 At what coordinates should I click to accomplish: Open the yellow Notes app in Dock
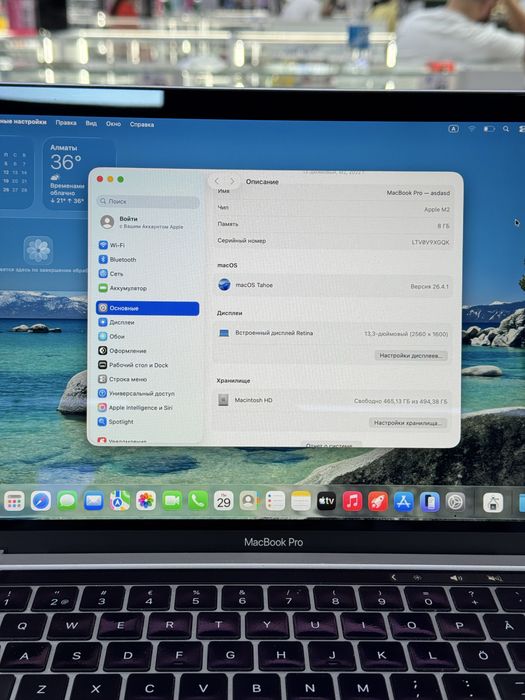(301, 501)
